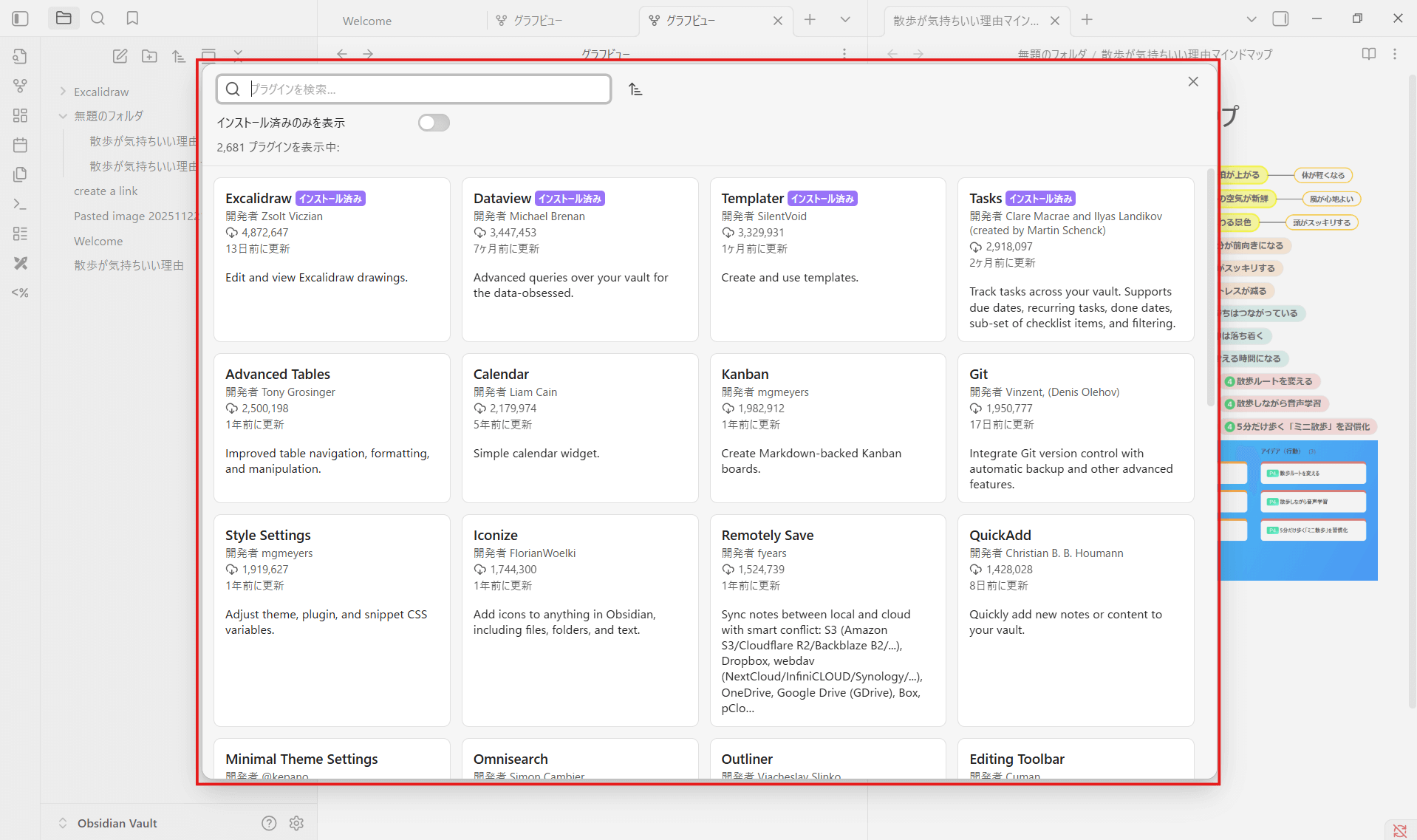Create a new note in file explorer
1417x840 pixels.
coord(120,56)
